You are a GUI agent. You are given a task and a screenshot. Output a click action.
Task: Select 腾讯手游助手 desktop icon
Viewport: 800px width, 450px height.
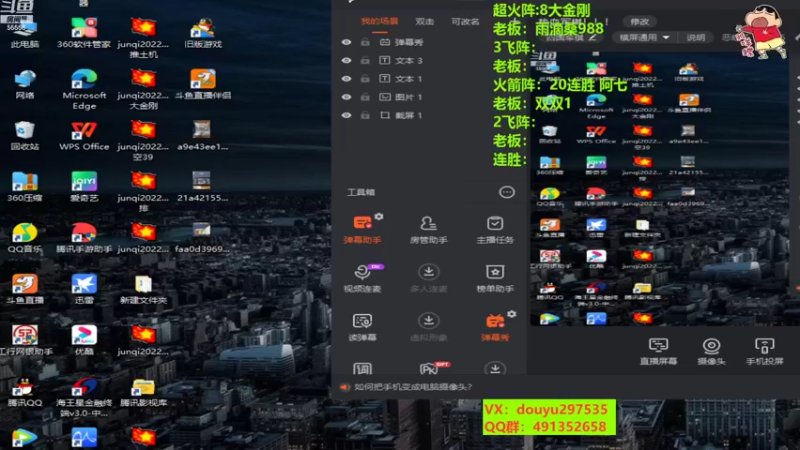84,238
